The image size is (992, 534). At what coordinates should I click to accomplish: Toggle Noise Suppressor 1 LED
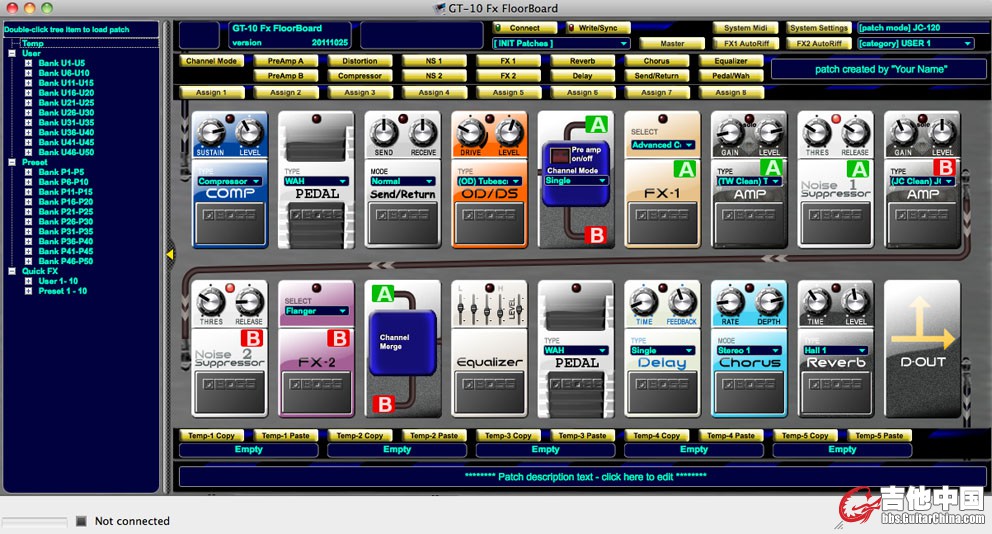tap(836, 118)
